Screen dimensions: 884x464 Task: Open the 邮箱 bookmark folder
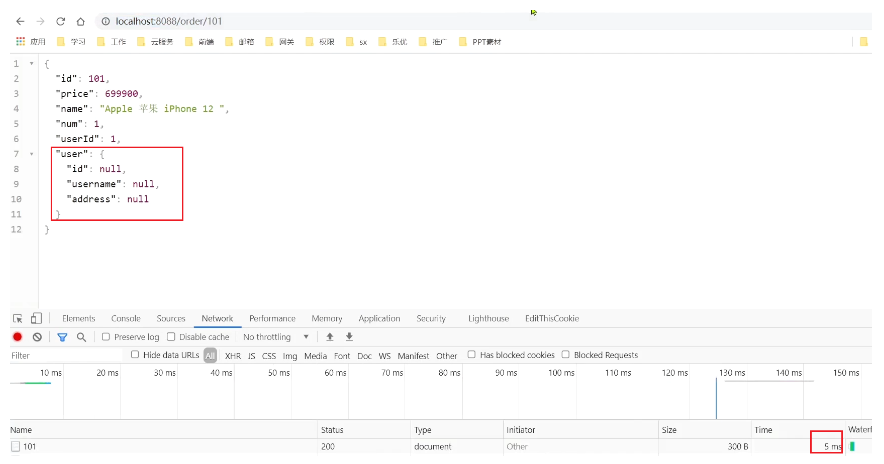point(240,42)
